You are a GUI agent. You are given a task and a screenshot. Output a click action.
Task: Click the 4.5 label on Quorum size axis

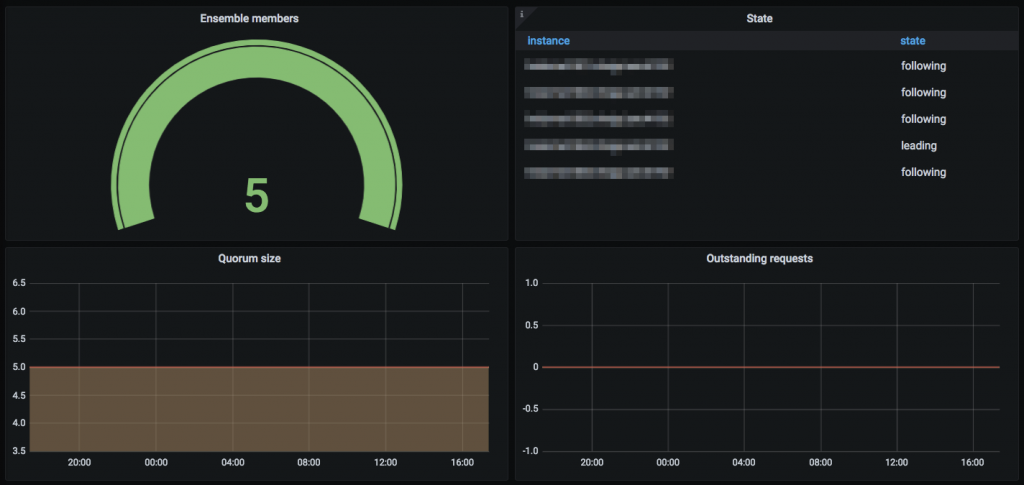pos(18,395)
